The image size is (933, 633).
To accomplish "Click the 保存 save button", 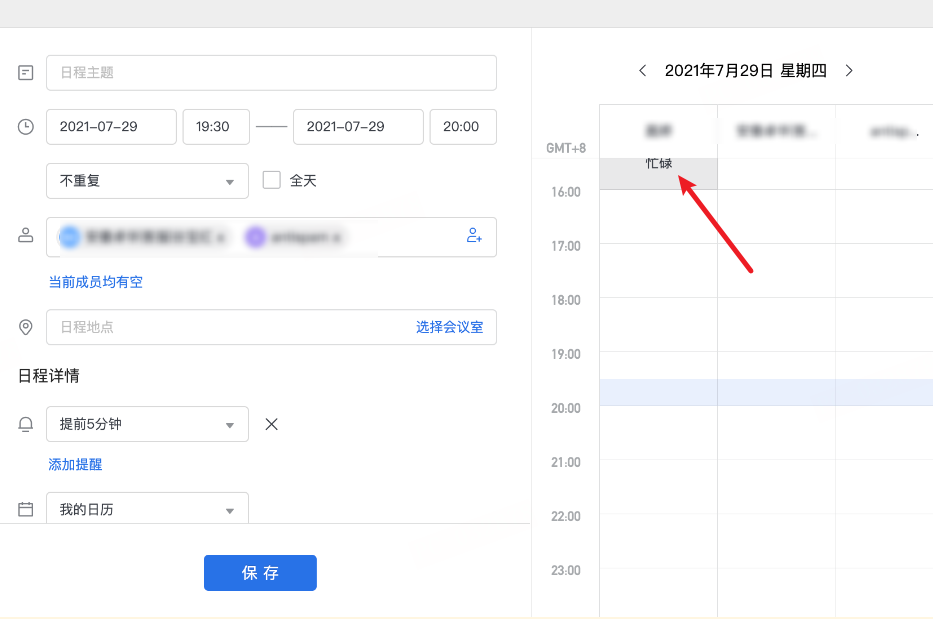I will coord(260,573).
